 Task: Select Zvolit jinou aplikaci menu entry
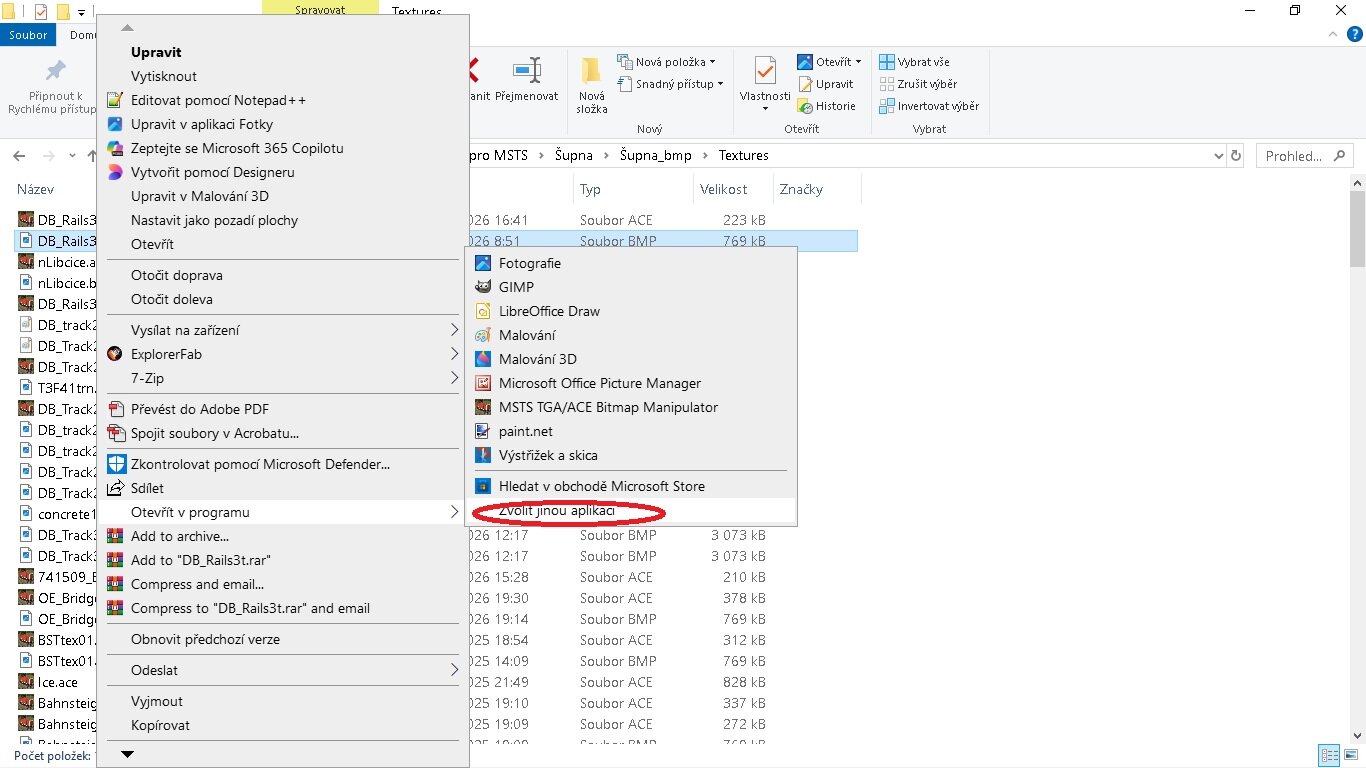(x=556, y=511)
